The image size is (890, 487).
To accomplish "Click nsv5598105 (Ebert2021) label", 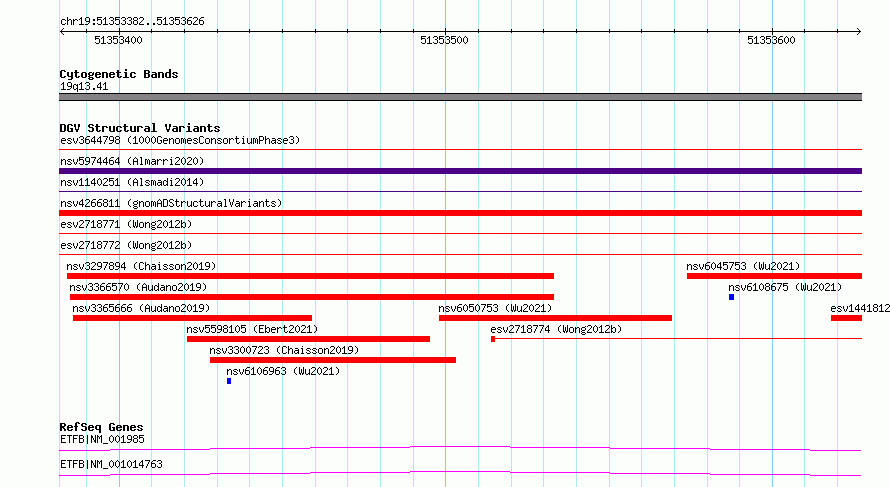I will [x=253, y=329].
